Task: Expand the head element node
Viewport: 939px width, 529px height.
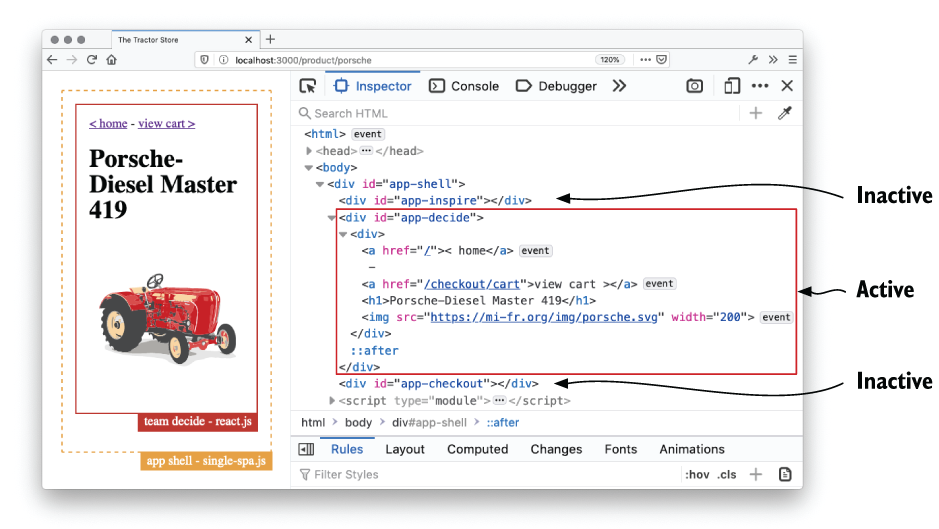Action: pos(310,151)
